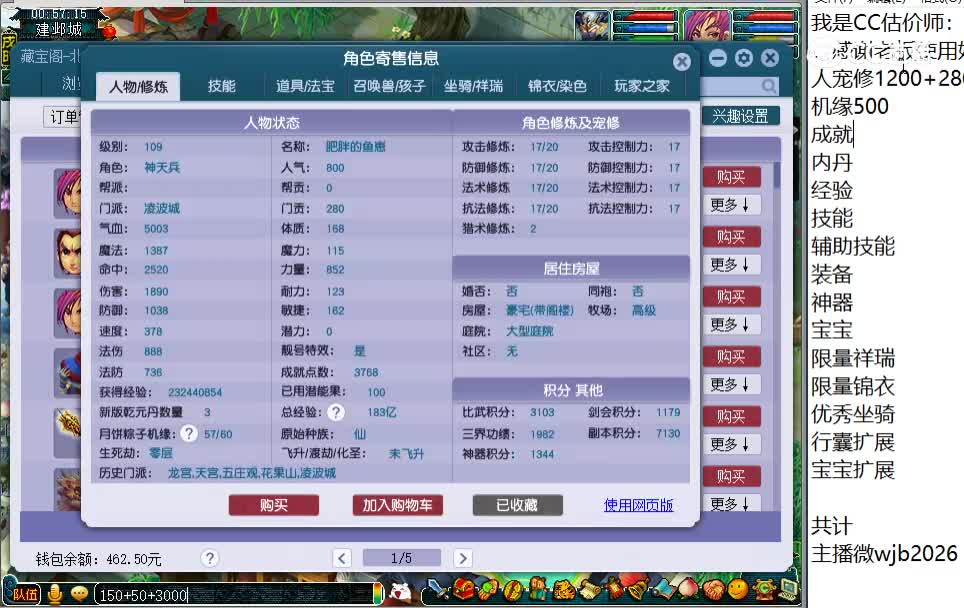Open the 锦衣/染色 tab

coord(557,86)
